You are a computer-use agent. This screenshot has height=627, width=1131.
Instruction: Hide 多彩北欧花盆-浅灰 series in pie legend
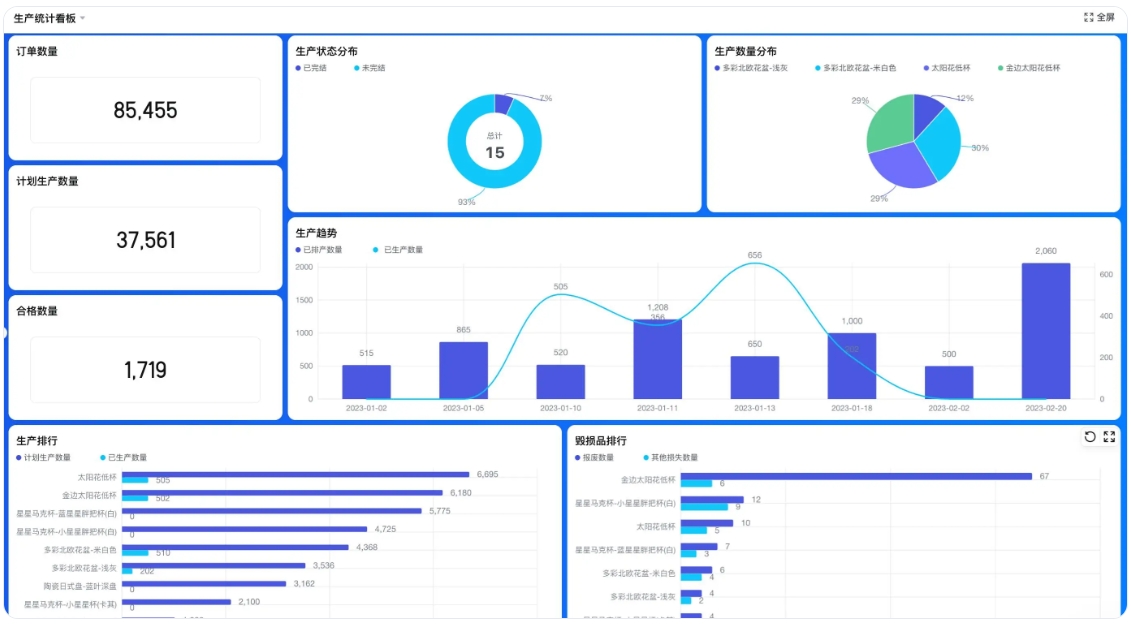pos(755,68)
